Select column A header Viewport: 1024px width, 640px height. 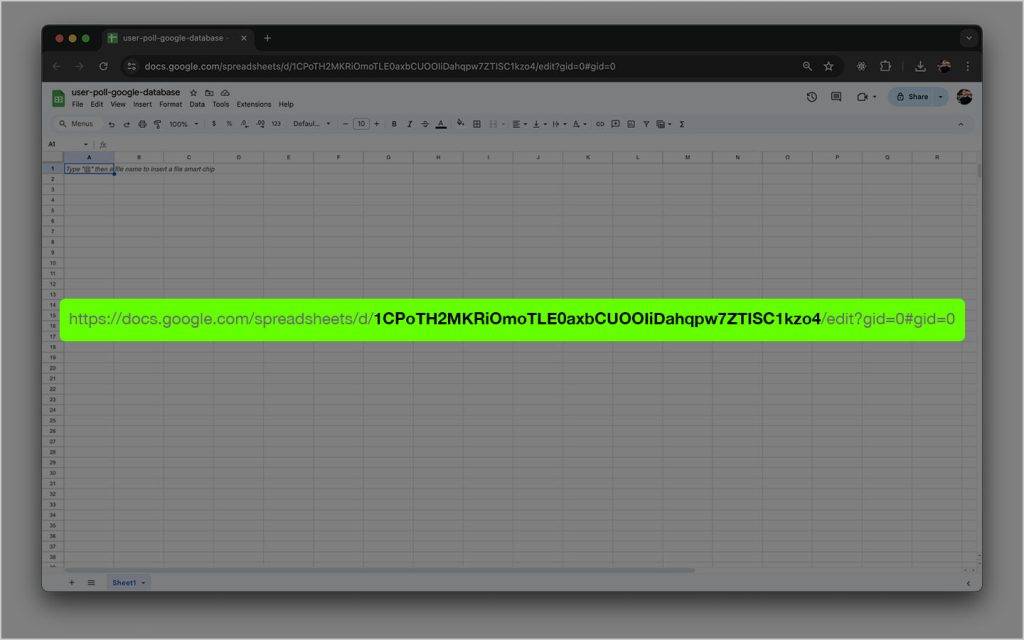click(x=89, y=157)
